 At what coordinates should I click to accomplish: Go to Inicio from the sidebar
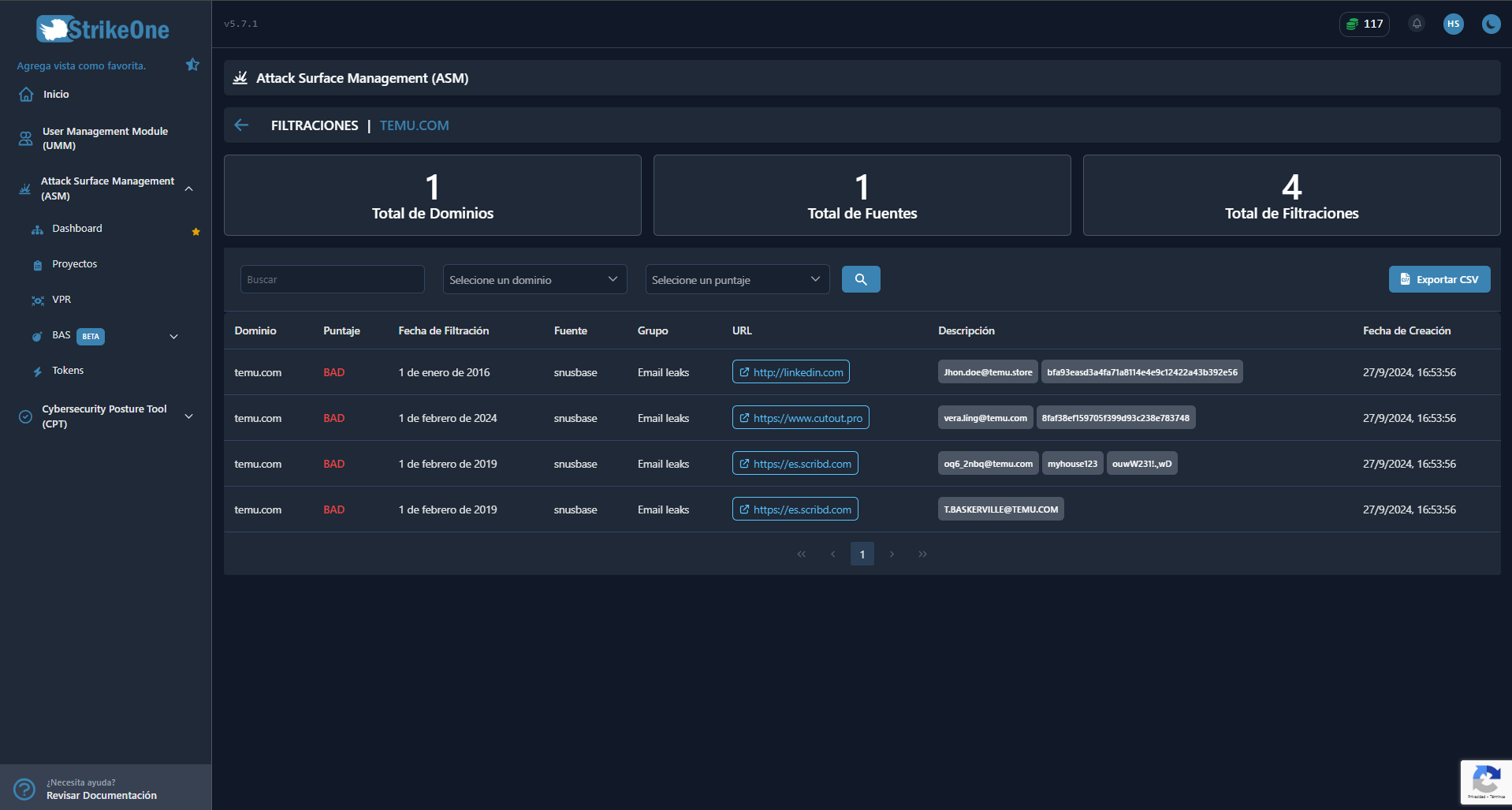tap(55, 94)
